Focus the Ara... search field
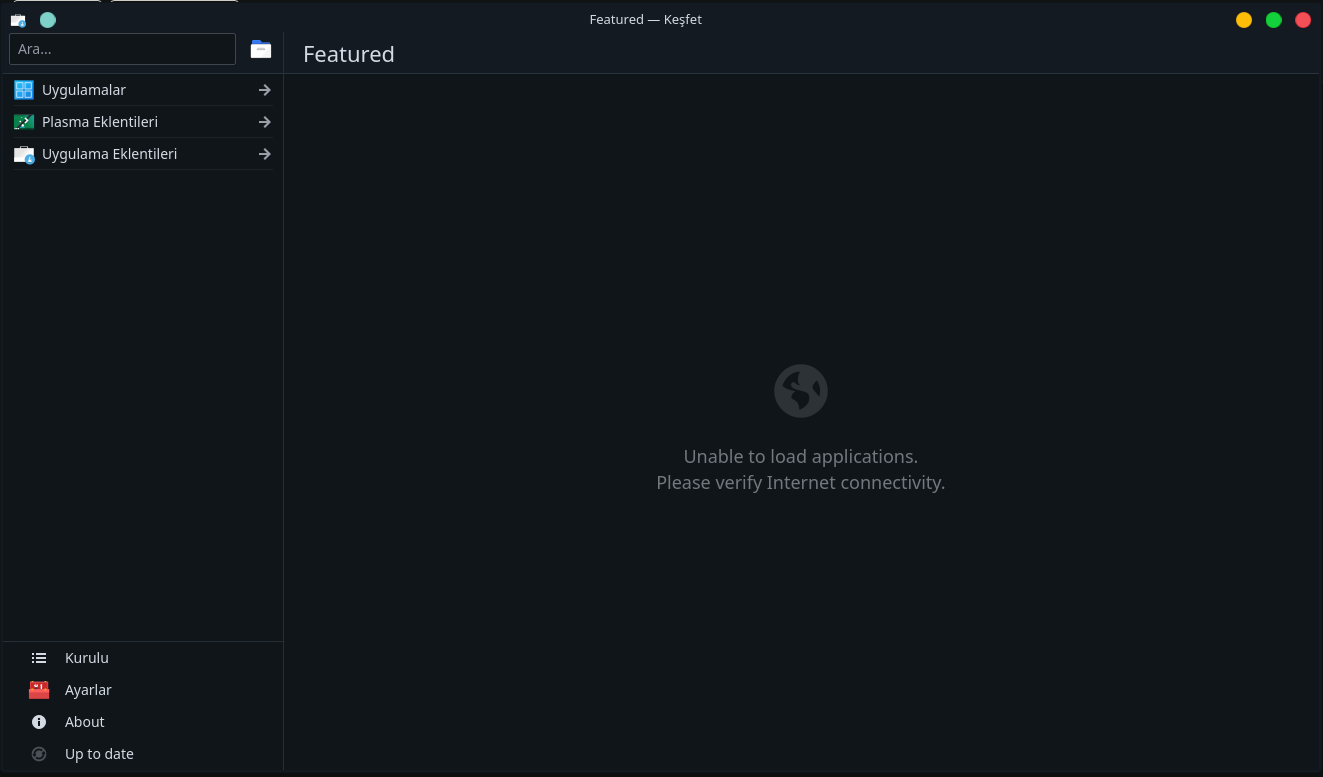Image resolution: width=1323 pixels, height=777 pixels. pos(122,49)
